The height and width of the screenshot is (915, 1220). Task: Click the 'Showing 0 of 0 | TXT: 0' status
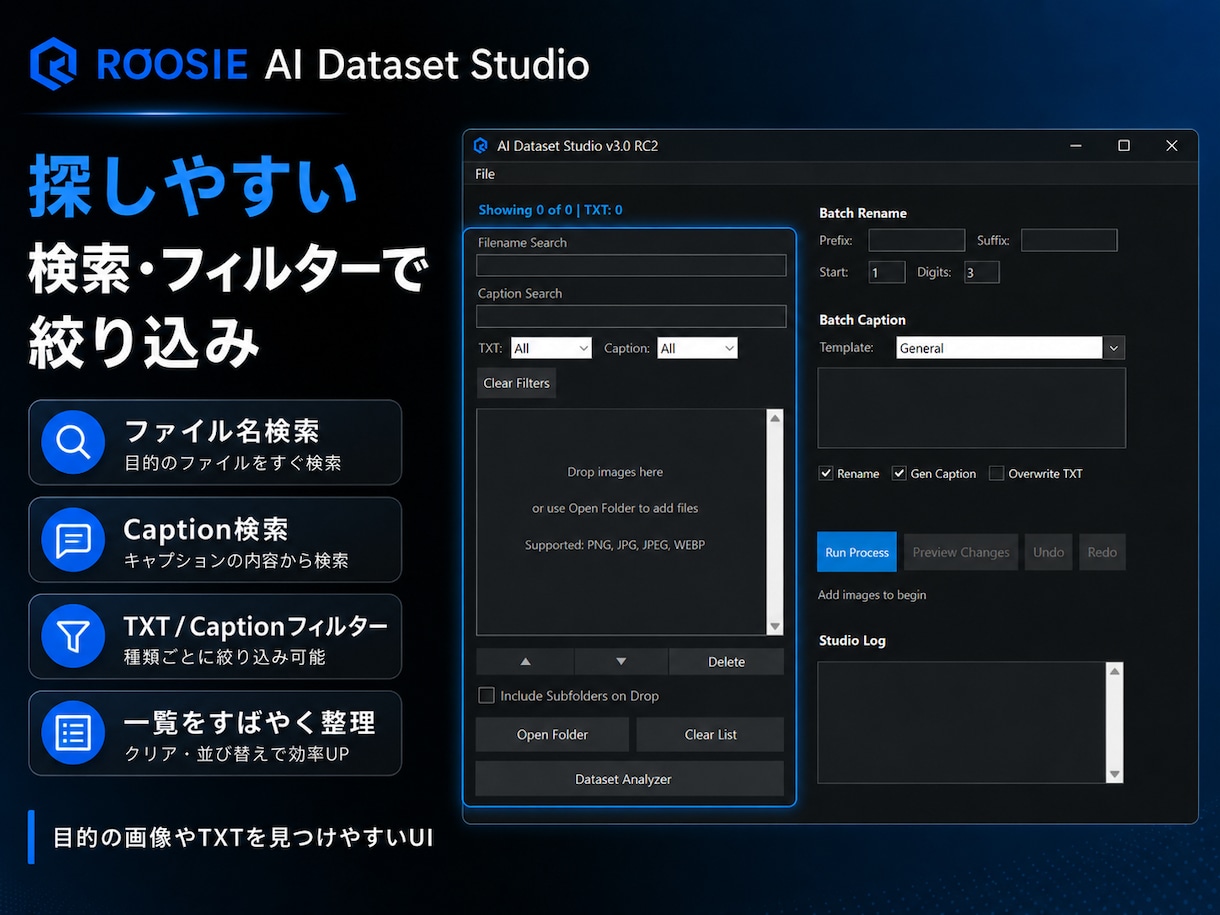coord(550,210)
